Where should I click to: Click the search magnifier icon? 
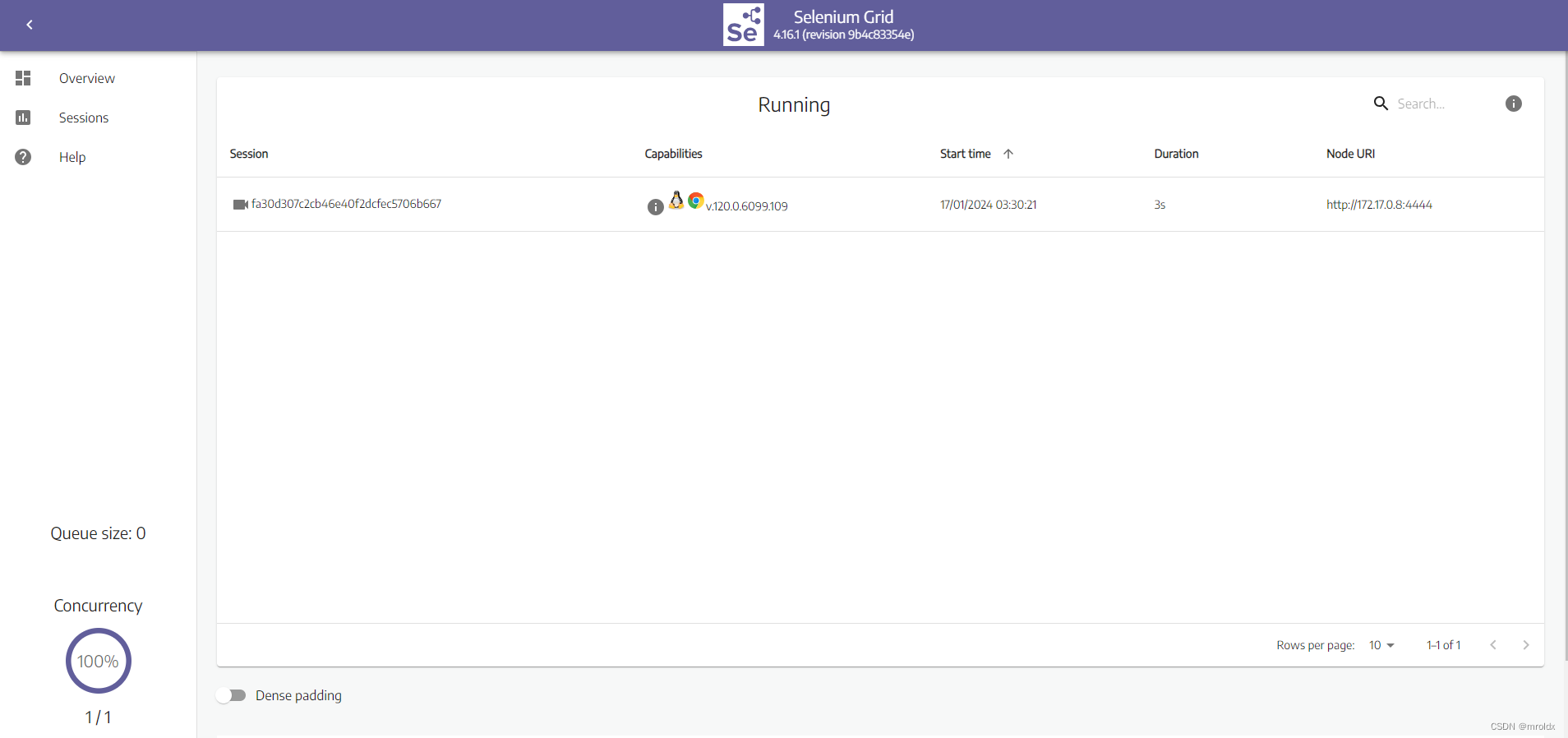coord(1381,104)
